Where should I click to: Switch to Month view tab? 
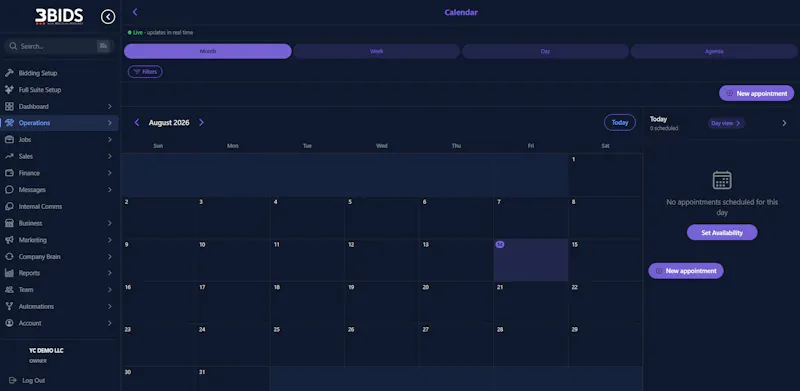(208, 52)
